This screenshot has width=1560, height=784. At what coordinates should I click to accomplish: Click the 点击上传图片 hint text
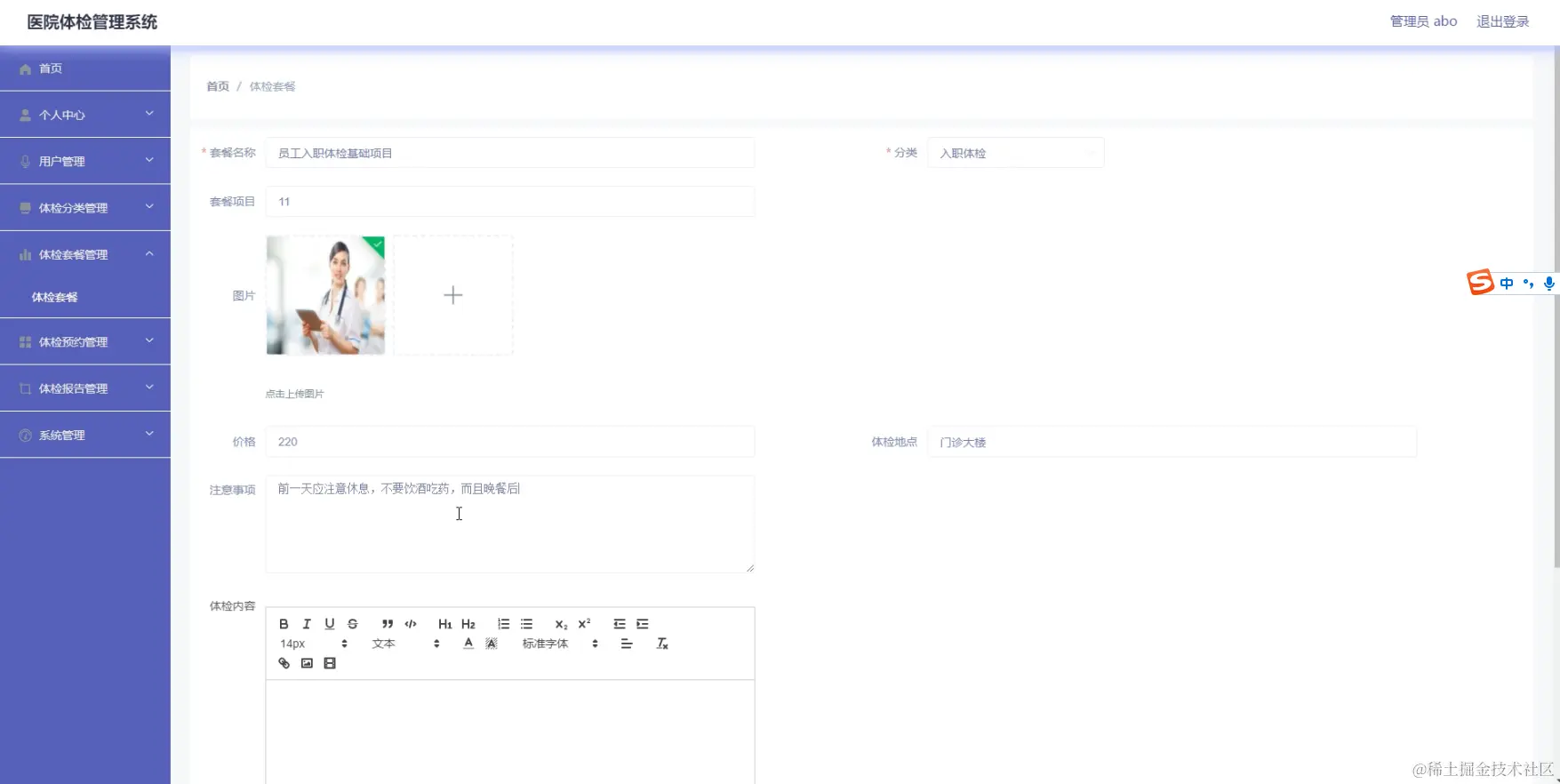[294, 394]
